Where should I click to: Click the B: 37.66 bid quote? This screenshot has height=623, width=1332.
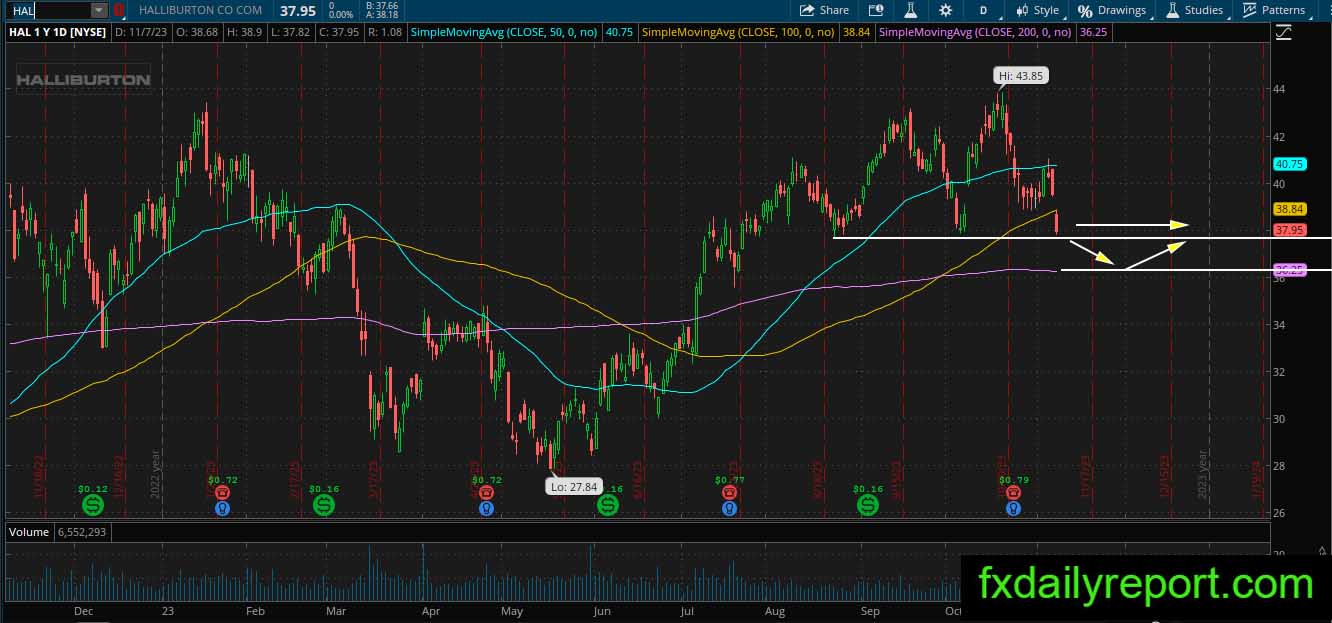tap(384, 5)
